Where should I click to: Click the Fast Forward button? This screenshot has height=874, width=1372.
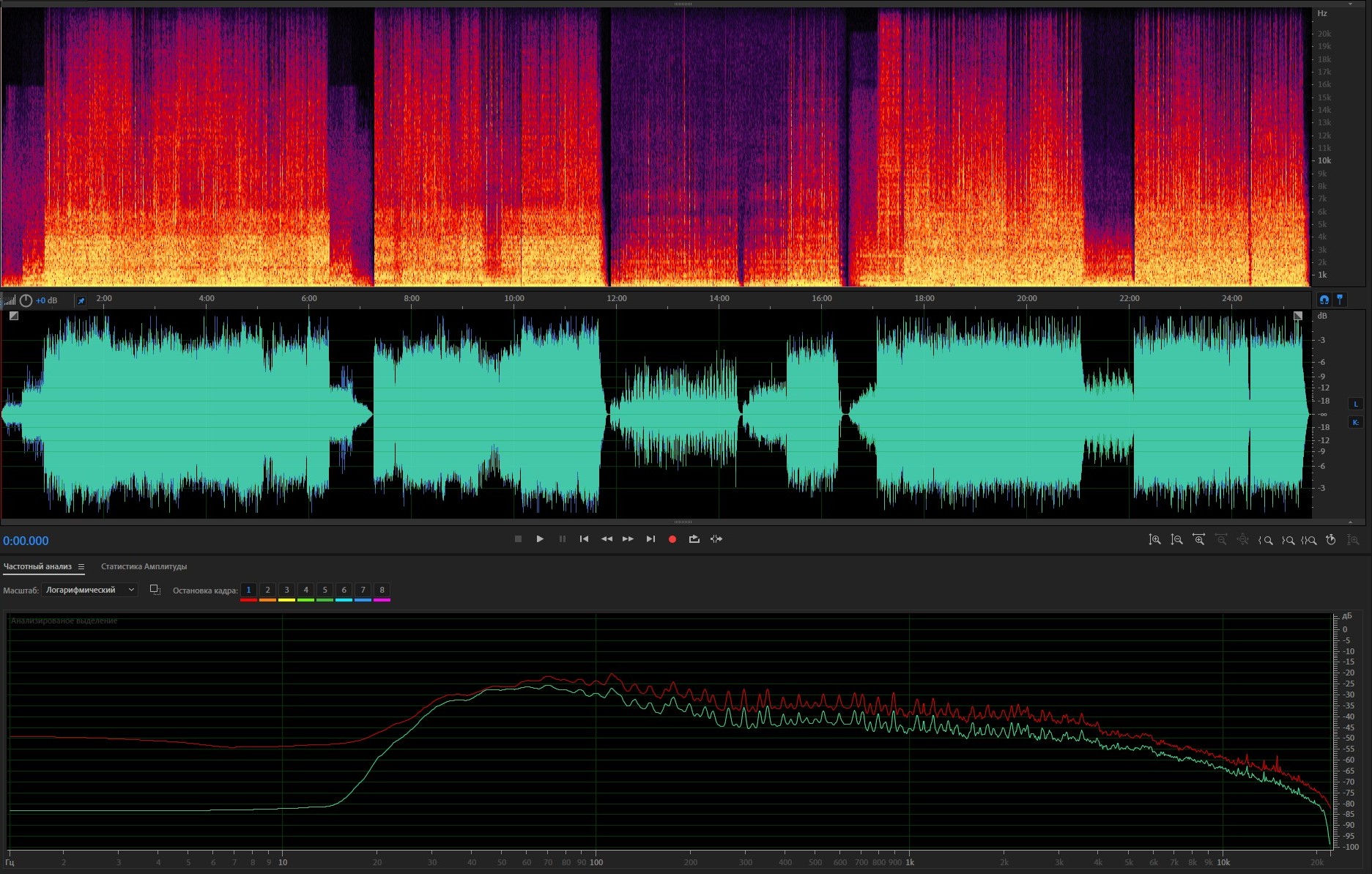(628, 539)
